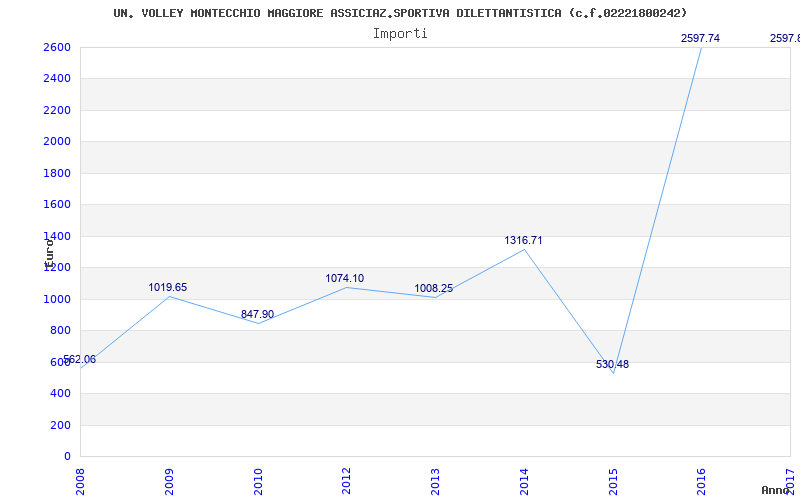Screen dimensions: 800x500
Task: Click the 1019.65 data label
Action: [x=167, y=288]
